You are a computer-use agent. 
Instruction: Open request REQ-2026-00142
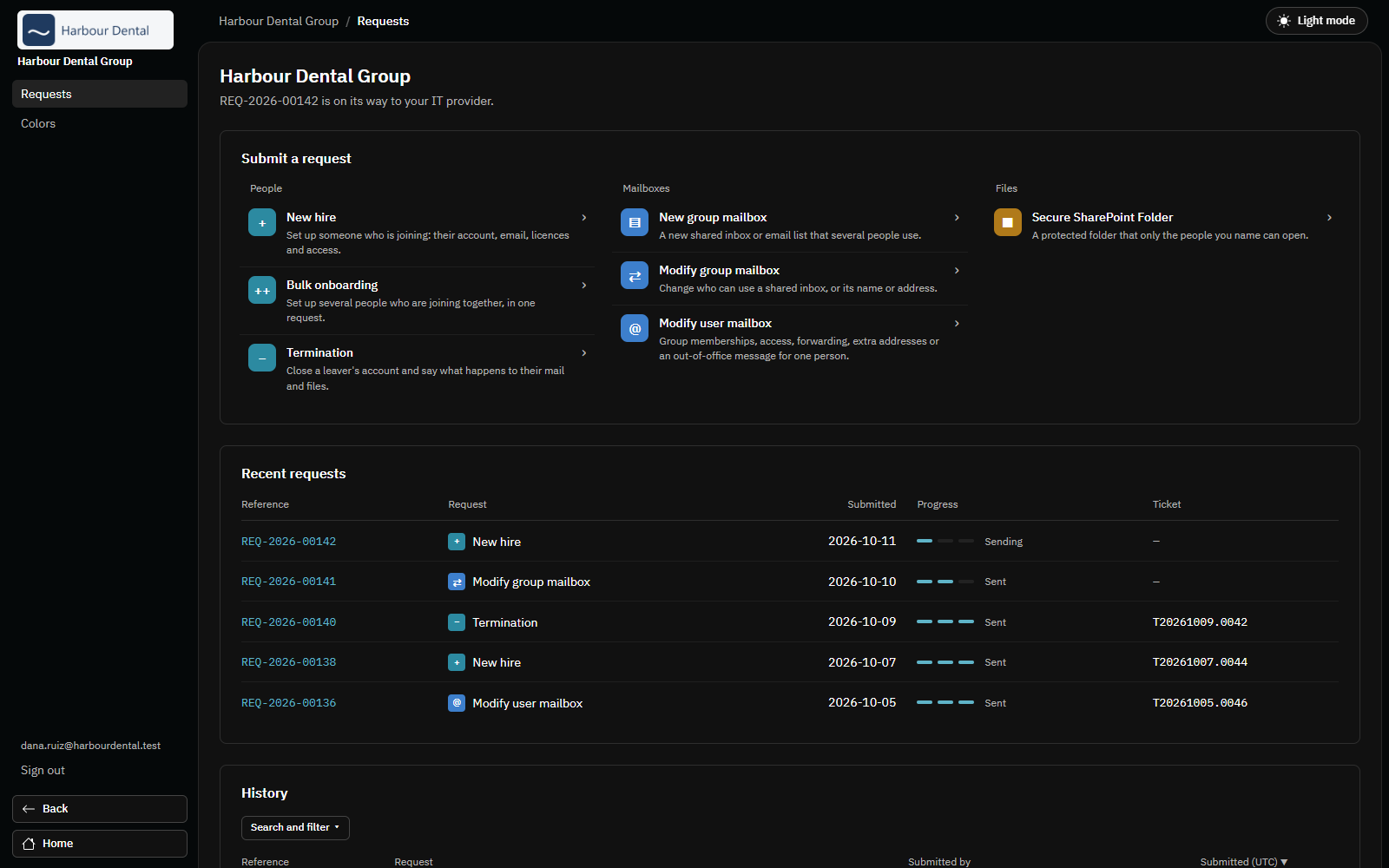288,542
